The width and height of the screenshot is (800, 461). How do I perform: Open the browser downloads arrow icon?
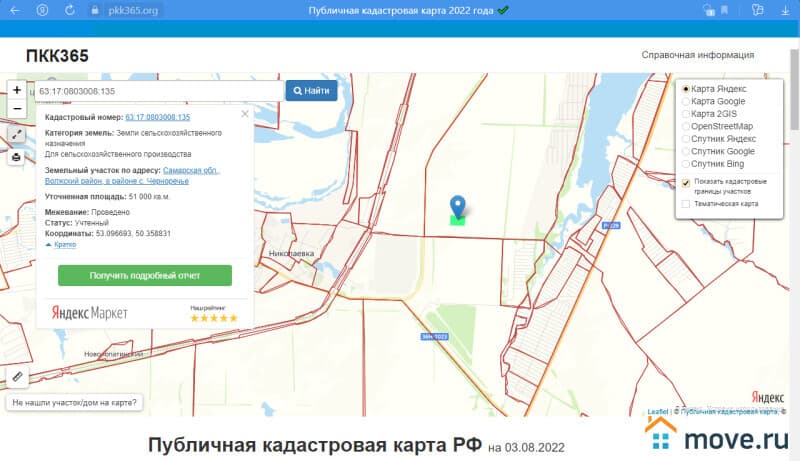click(x=785, y=10)
